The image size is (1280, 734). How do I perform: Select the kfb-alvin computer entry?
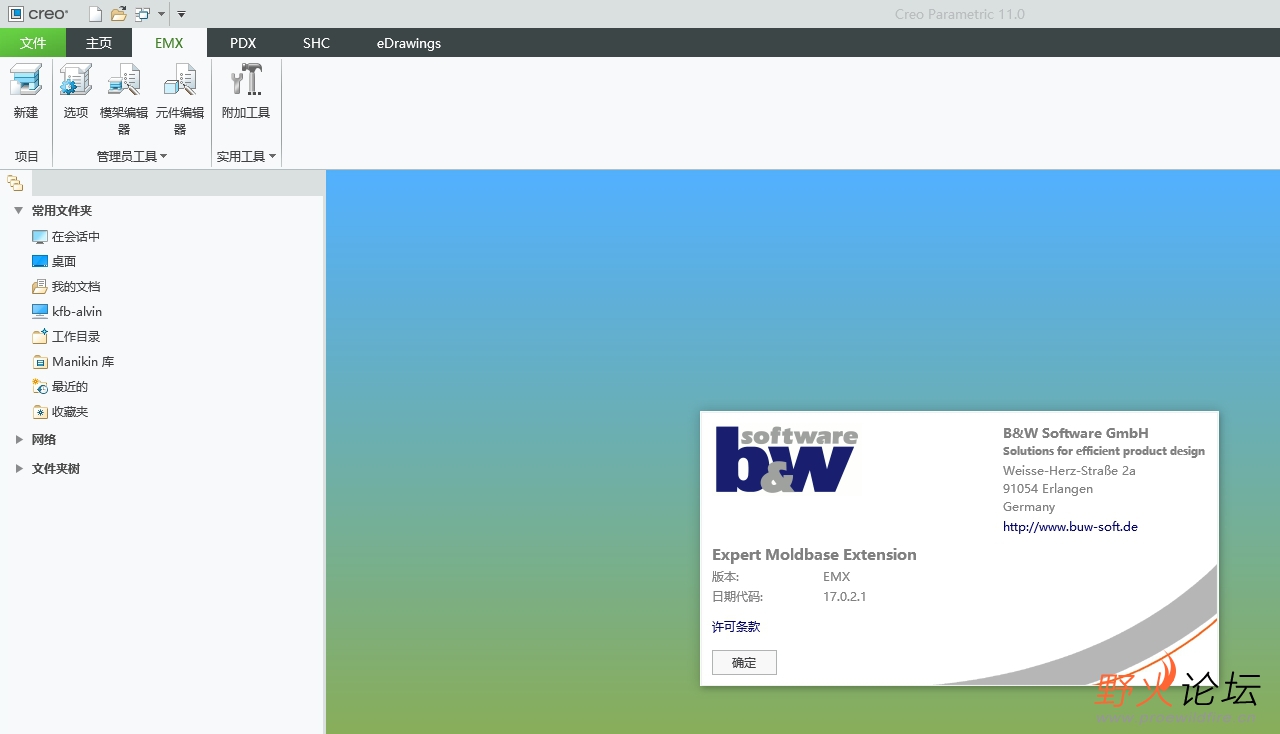67,312
